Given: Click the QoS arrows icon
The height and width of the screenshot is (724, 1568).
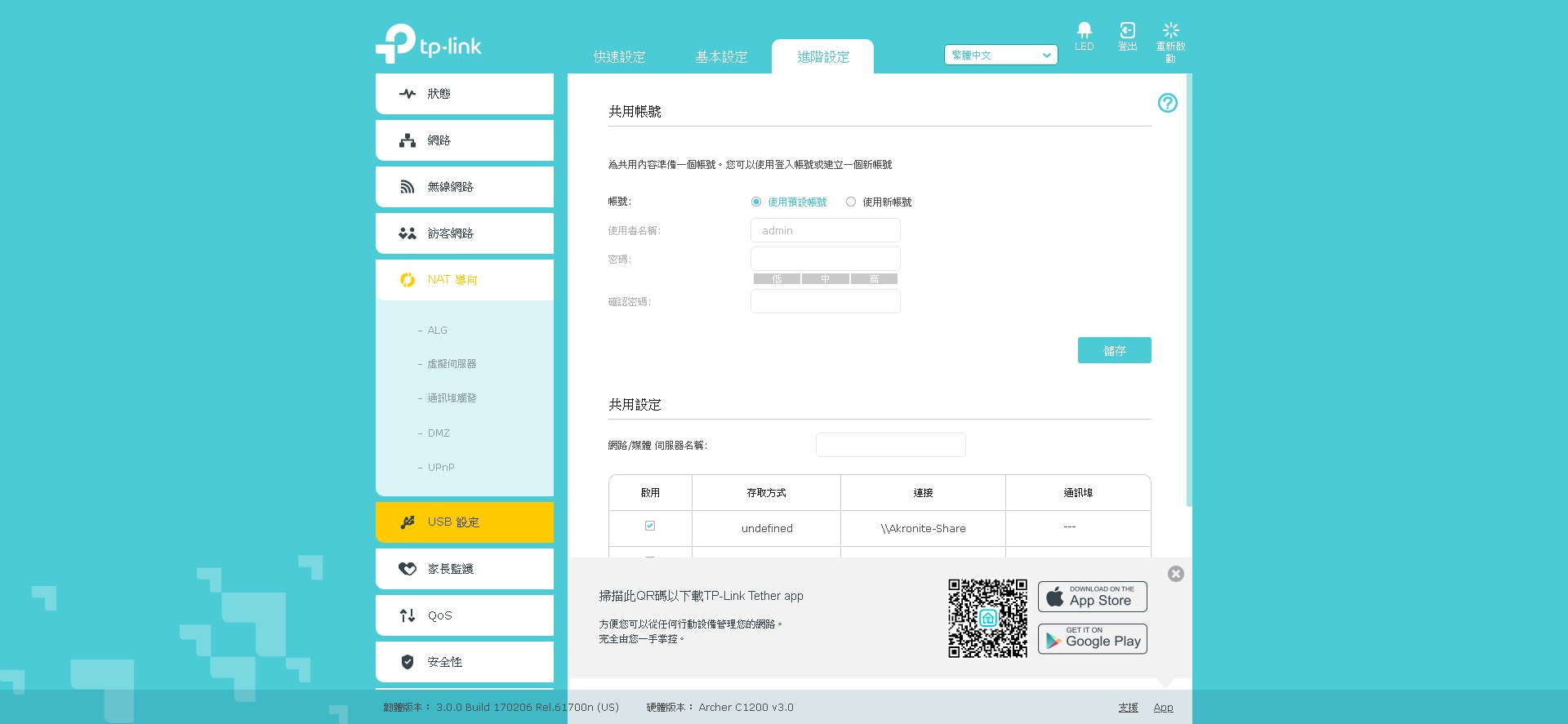Looking at the screenshot, I should [x=407, y=615].
